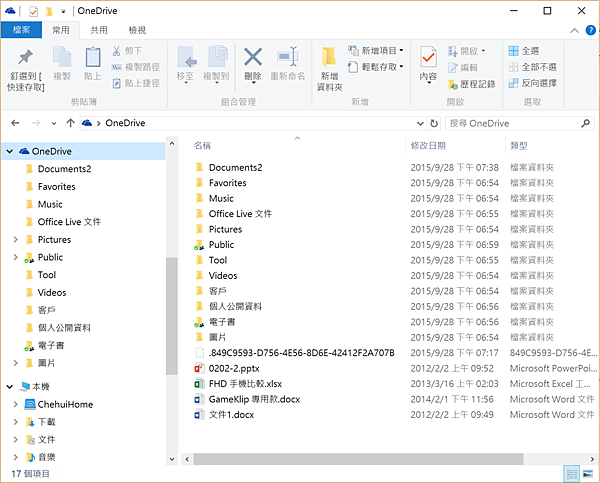Image resolution: width=600 pixels, height=483 pixels.
Task: Open the 檔案 (File) menu tab
Action: point(21,30)
